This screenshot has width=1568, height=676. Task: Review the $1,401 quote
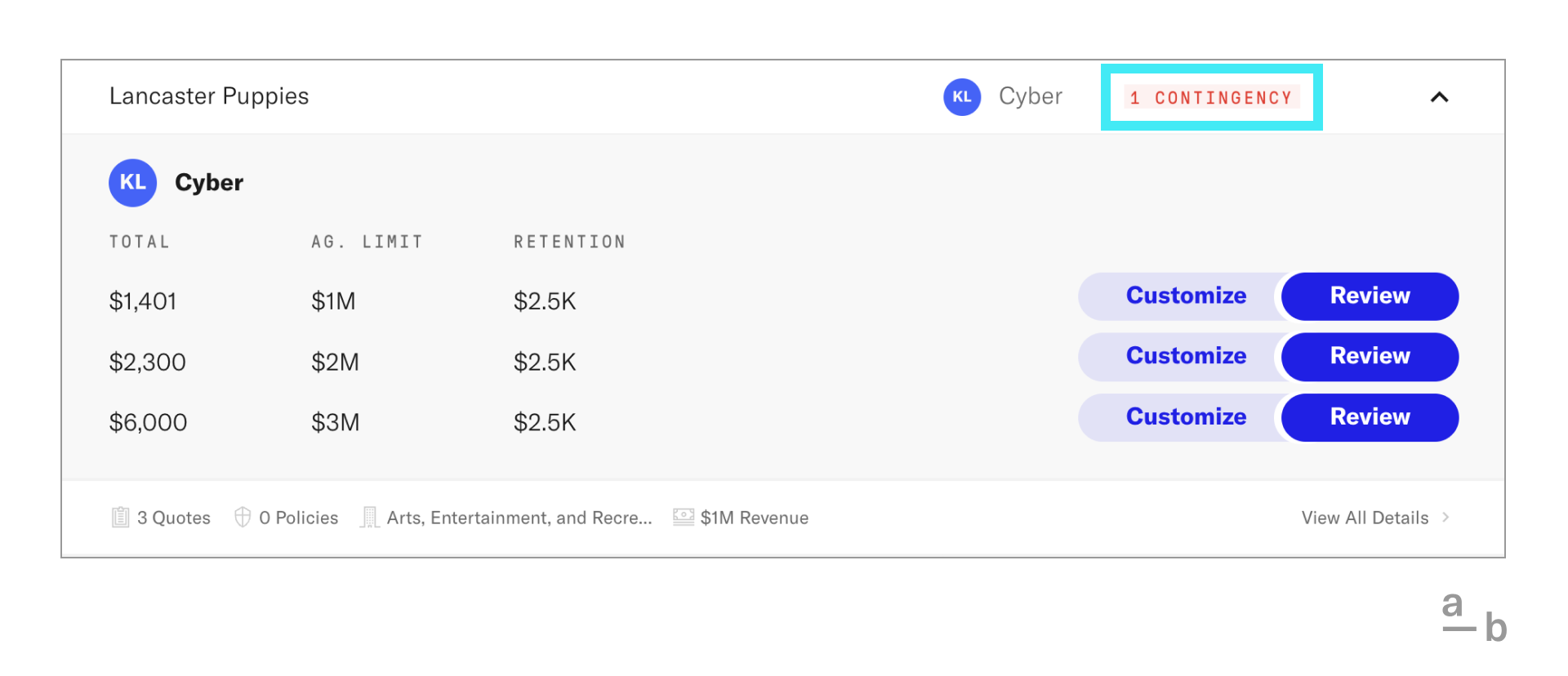pyautogui.click(x=1370, y=296)
